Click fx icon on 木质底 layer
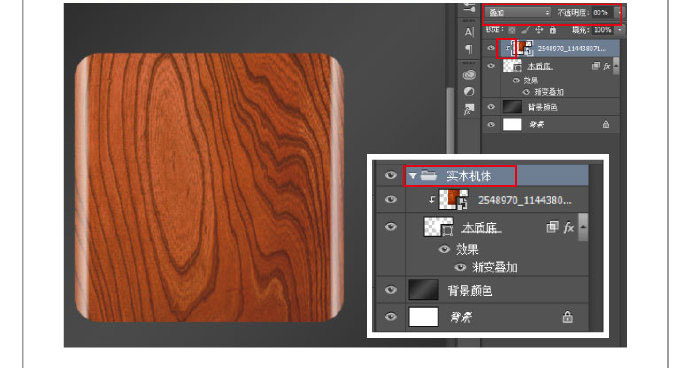 coord(607,66)
